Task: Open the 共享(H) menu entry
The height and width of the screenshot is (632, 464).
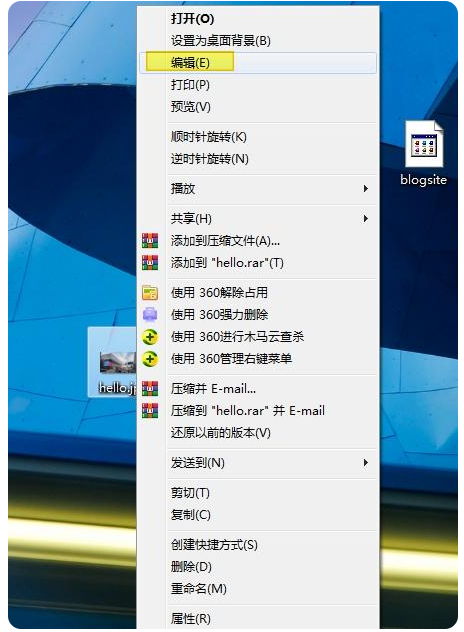Action: click(x=258, y=218)
